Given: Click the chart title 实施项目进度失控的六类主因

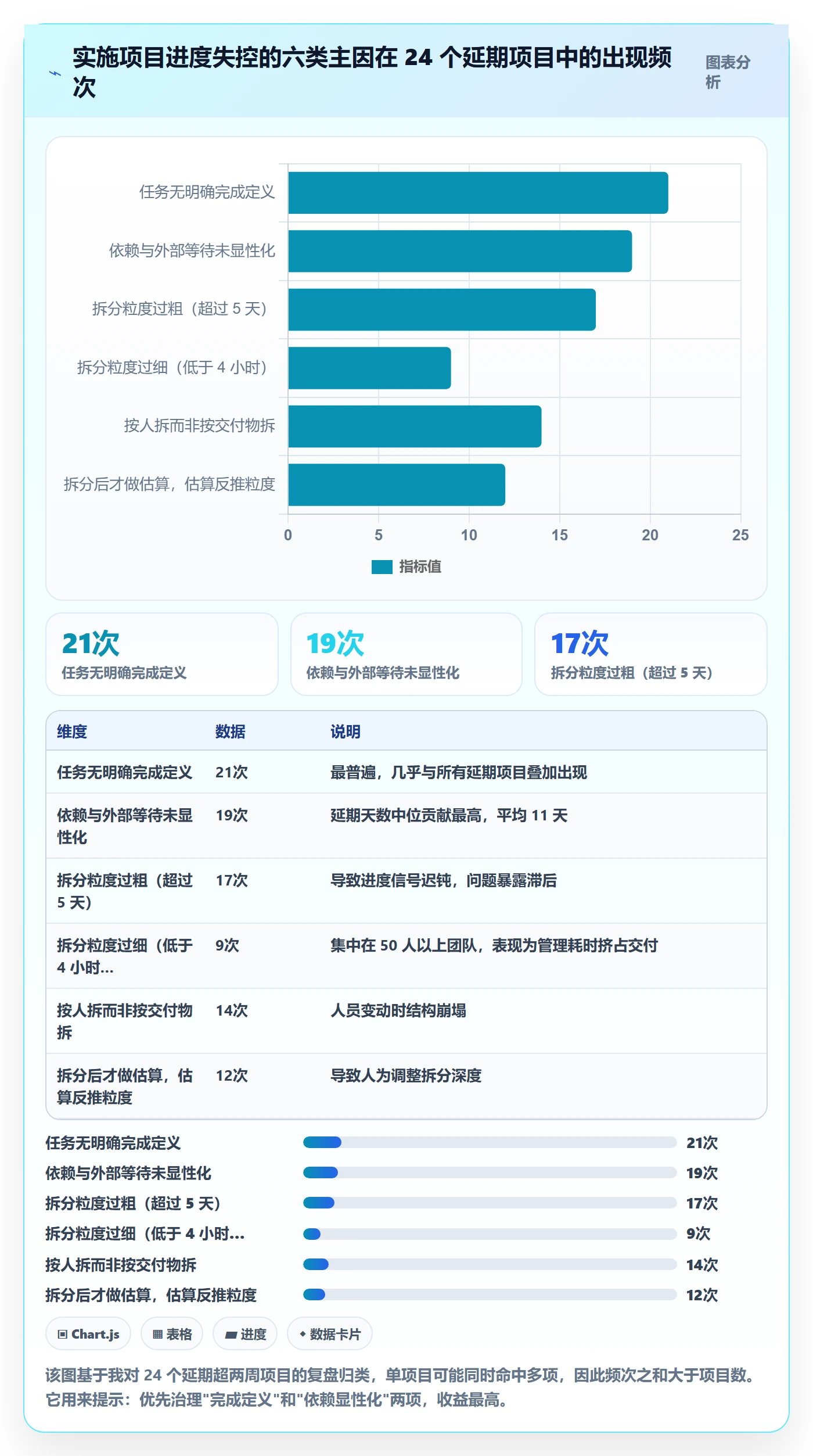Looking at the screenshot, I should pos(372,72).
